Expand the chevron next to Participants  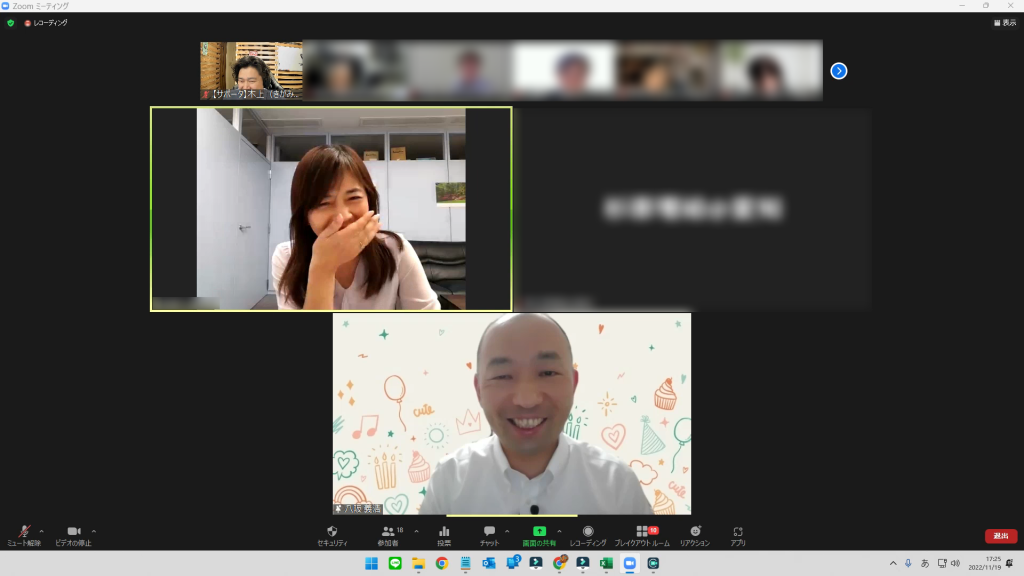tap(416, 531)
